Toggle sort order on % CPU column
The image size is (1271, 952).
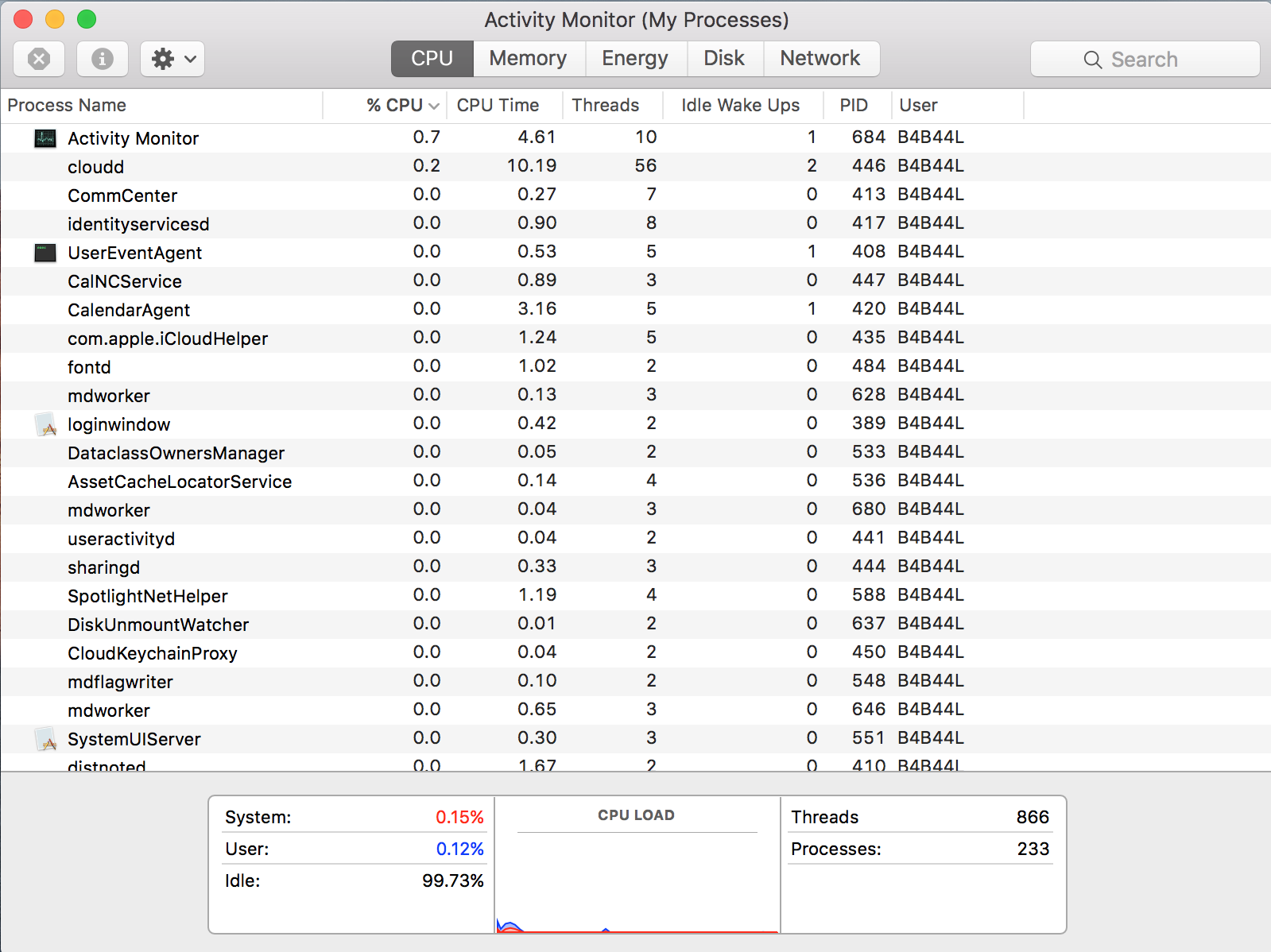386,105
